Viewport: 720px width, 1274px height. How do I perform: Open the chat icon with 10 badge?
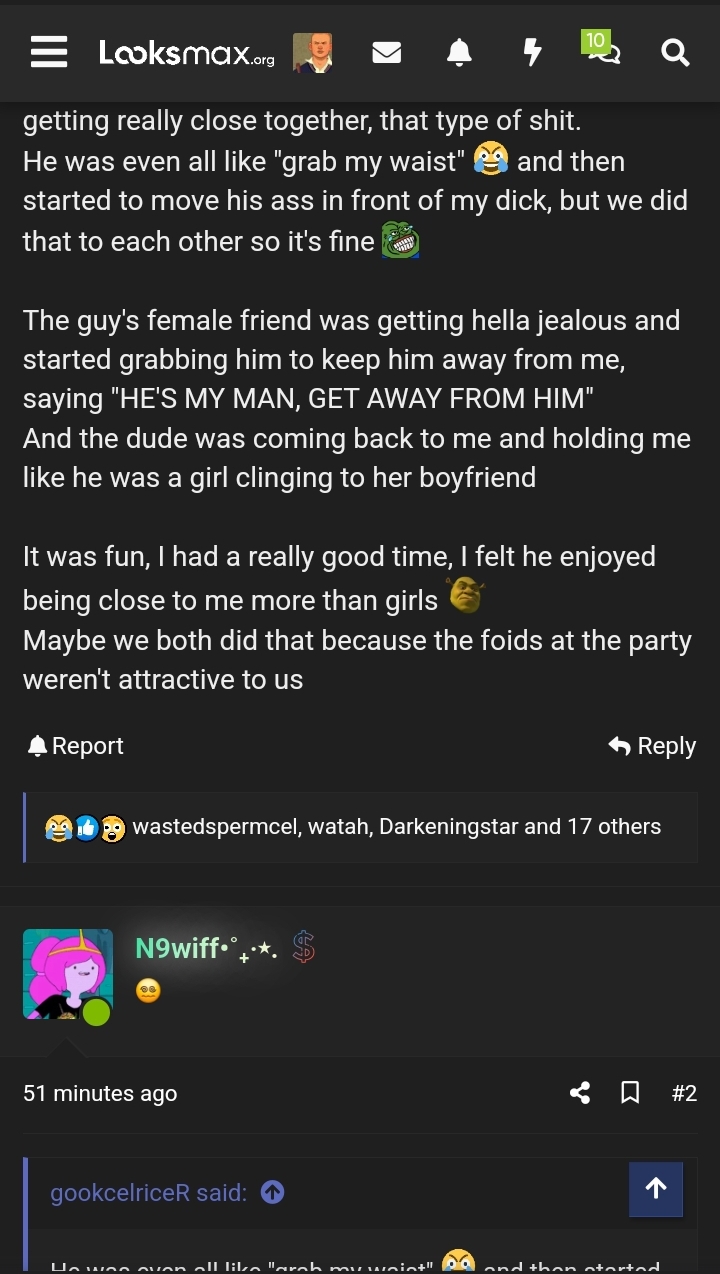(x=602, y=51)
